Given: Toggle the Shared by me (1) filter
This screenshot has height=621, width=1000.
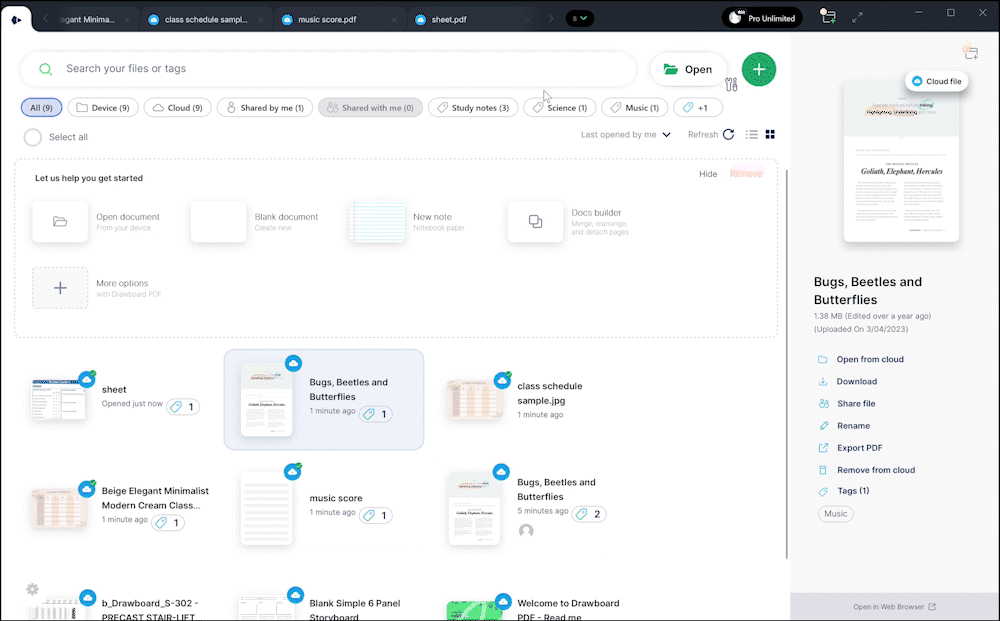Looking at the screenshot, I should coord(265,108).
